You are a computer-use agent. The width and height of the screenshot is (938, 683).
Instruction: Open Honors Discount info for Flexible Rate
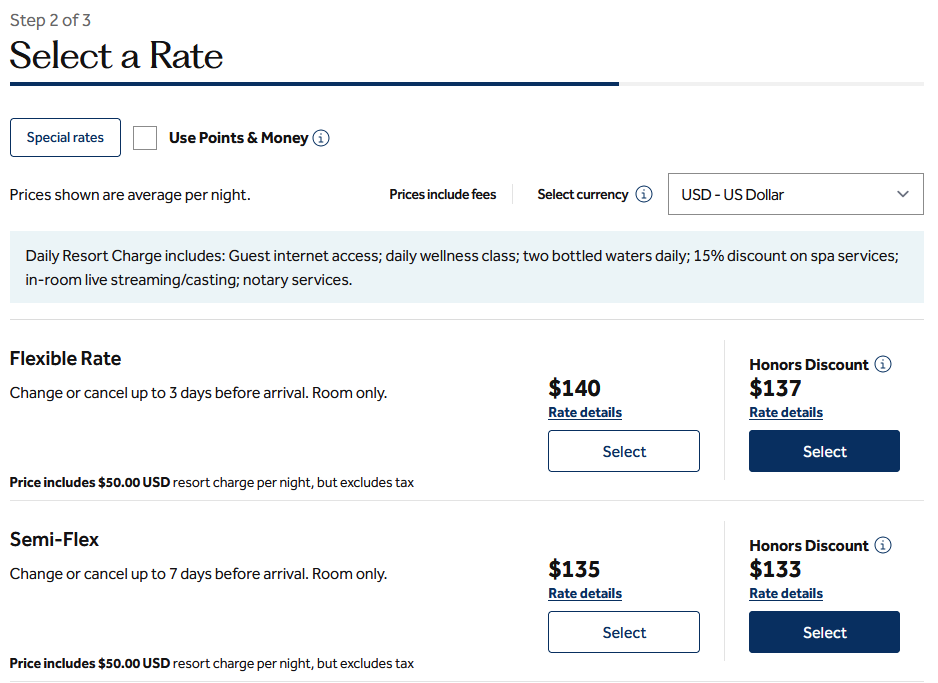[883, 365]
